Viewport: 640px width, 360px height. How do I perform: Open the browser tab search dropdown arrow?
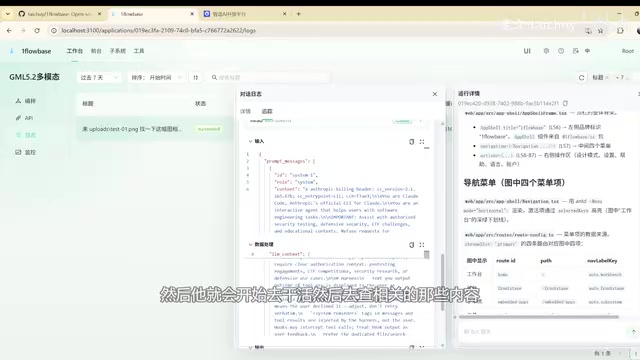click(x=8, y=14)
